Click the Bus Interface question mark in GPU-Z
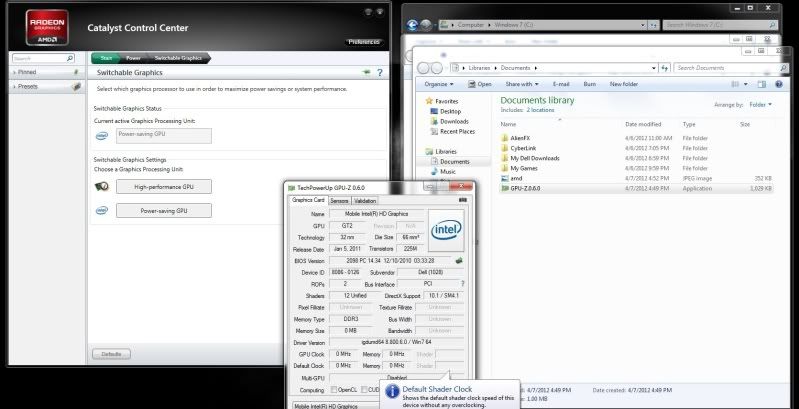This screenshot has height=409, width=799. click(x=462, y=284)
